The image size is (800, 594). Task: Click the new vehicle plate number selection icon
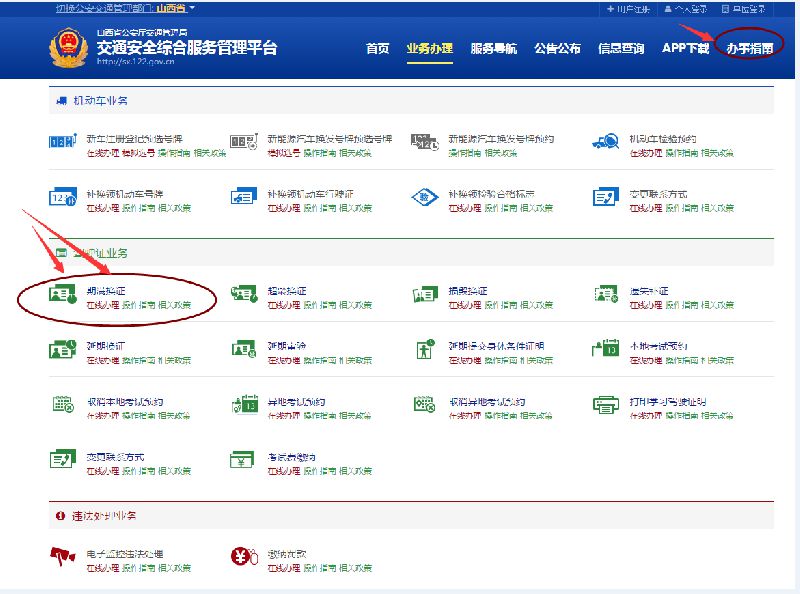pos(62,142)
